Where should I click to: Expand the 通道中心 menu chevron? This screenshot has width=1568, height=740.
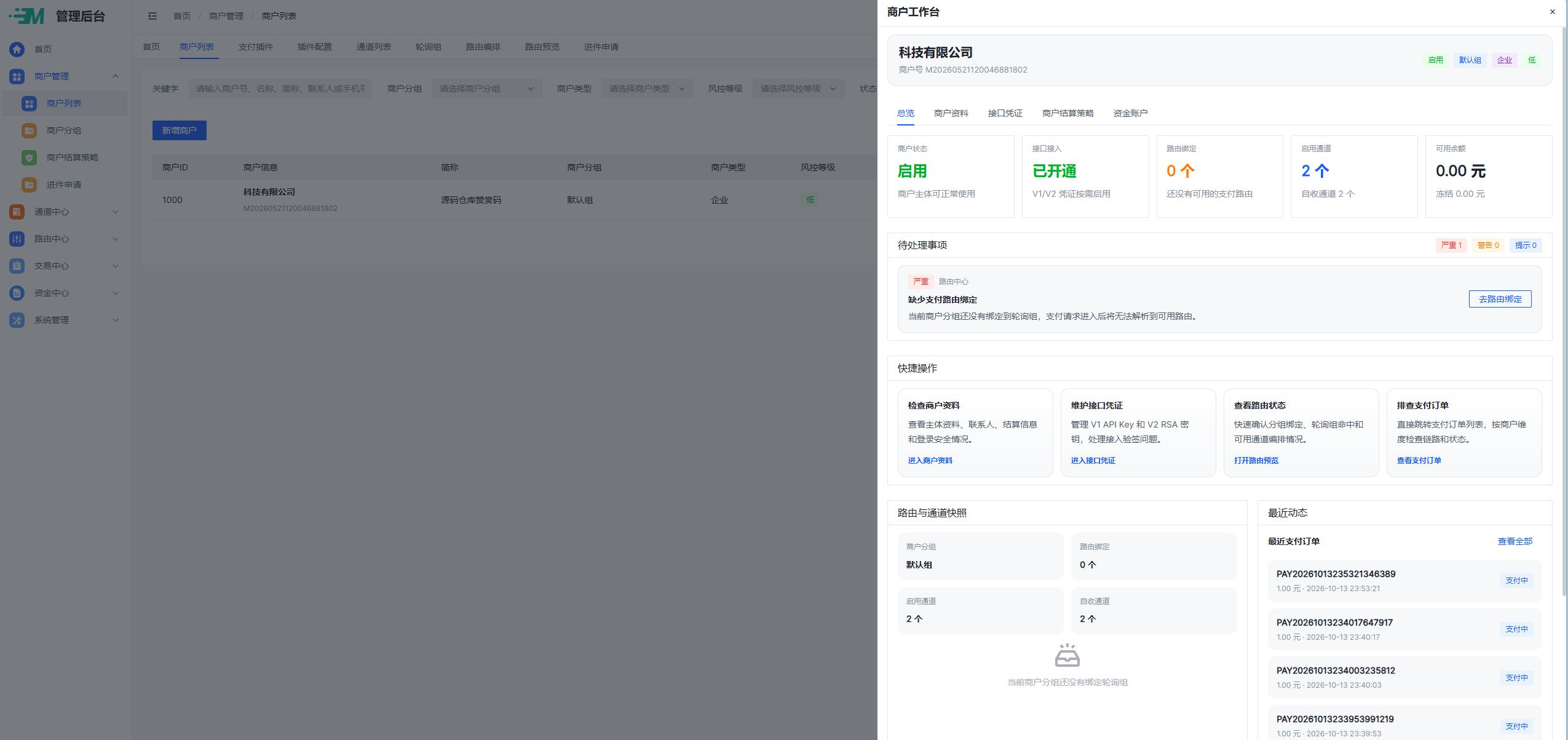tap(116, 212)
